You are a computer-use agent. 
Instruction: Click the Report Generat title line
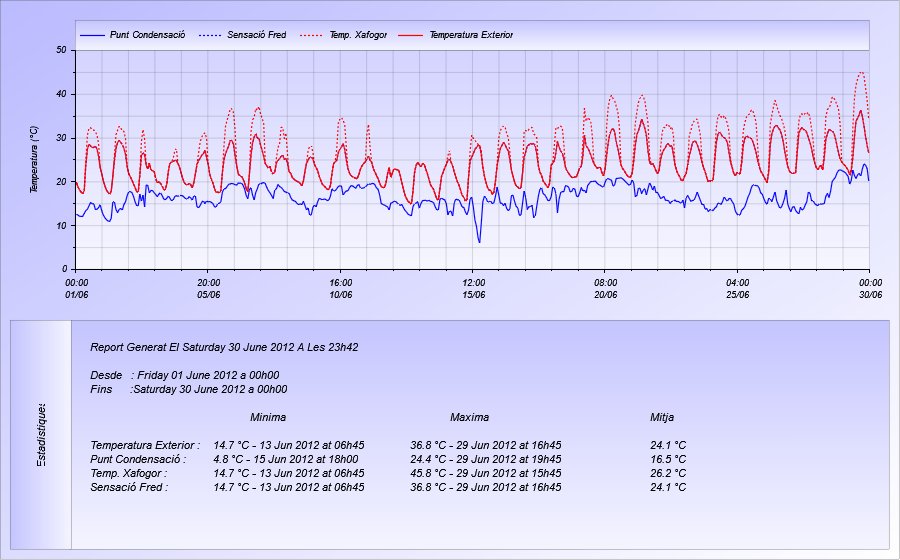click(x=224, y=347)
